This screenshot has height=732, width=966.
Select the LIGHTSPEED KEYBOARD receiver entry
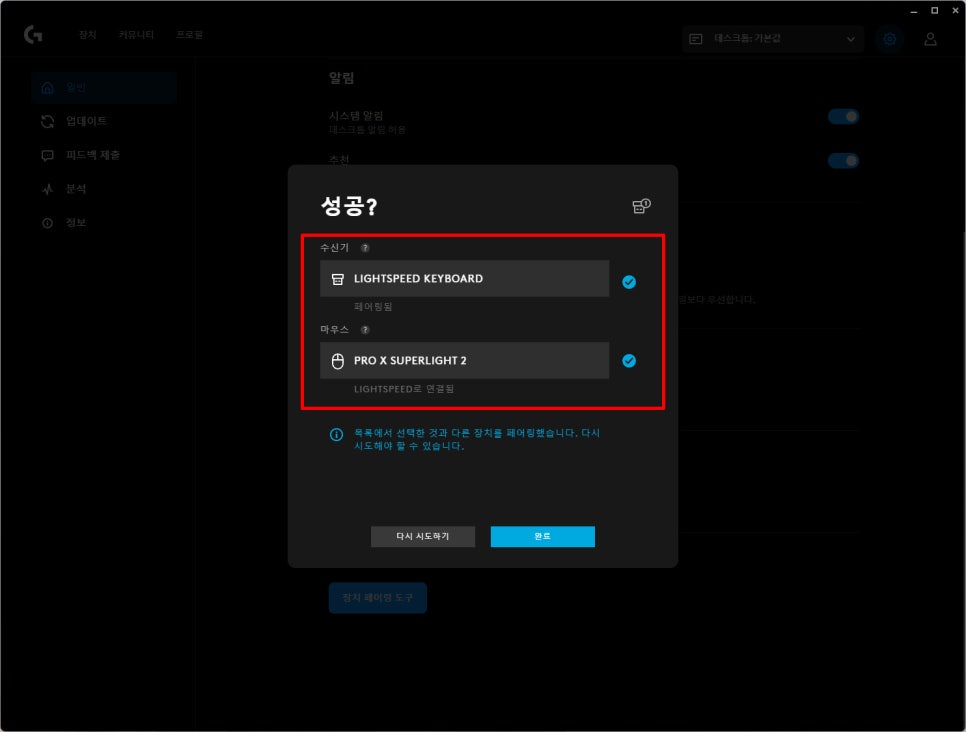point(464,279)
